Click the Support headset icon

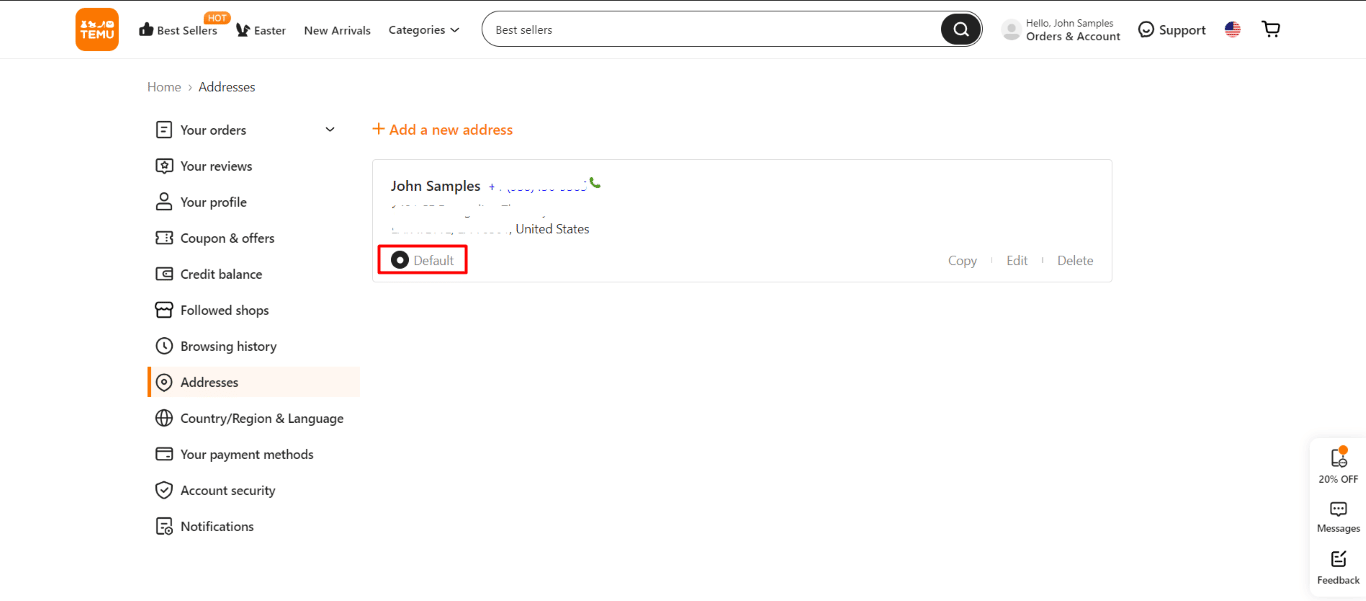(x=1146, y=30)
